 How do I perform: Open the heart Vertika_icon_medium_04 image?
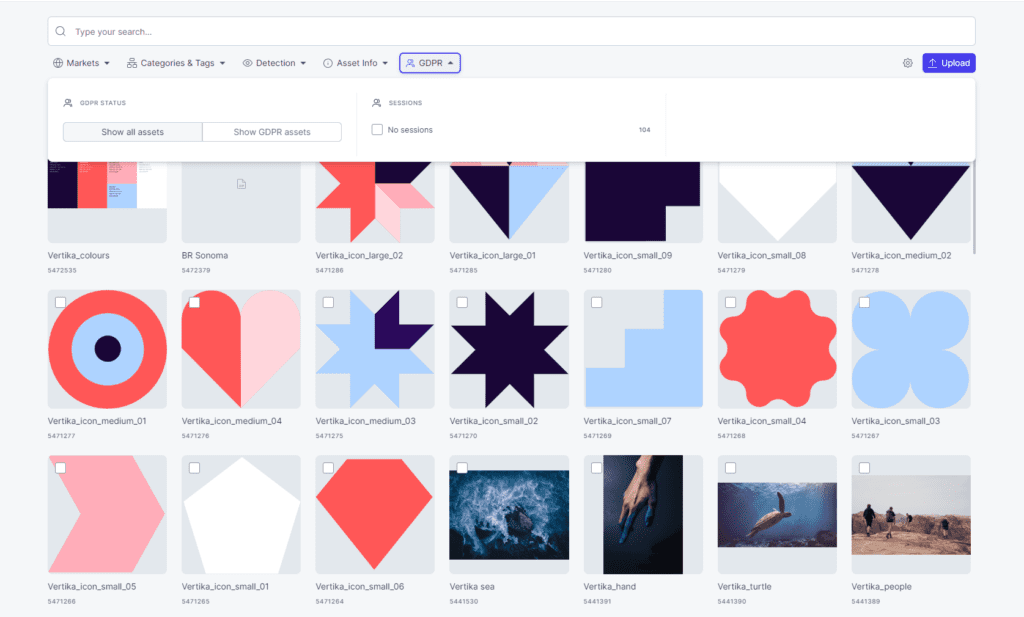point(241,349)
